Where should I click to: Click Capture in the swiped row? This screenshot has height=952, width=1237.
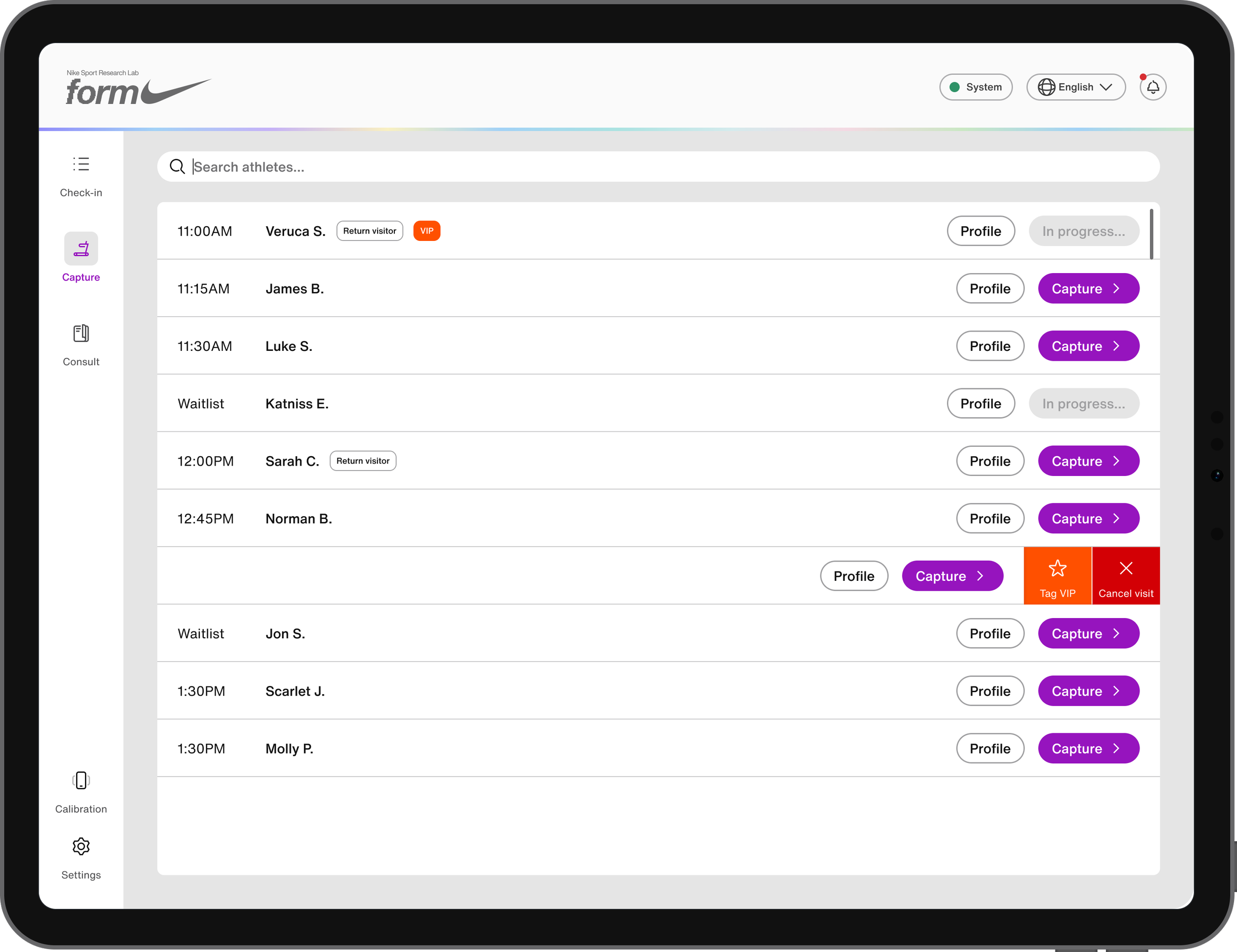(x=952, y=576)
